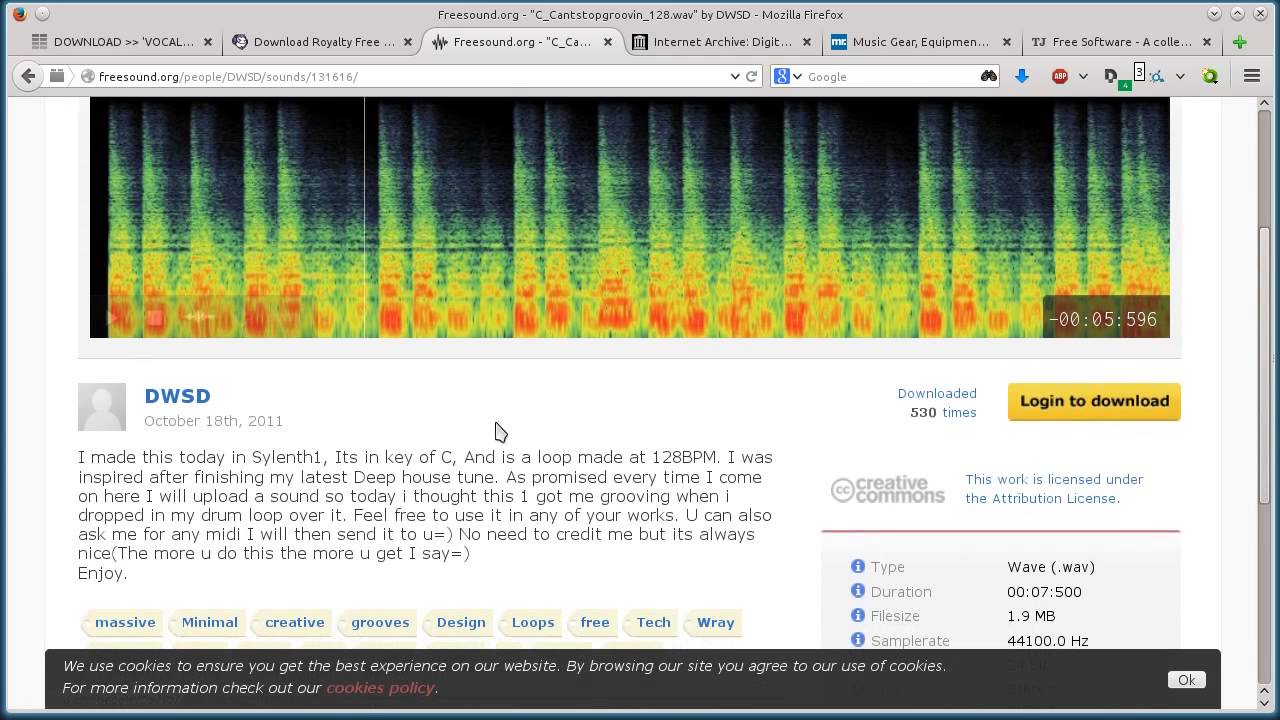Open the tab groups icon beside back button
Screen dimensions: 1280x720
[x=57, y=76]
